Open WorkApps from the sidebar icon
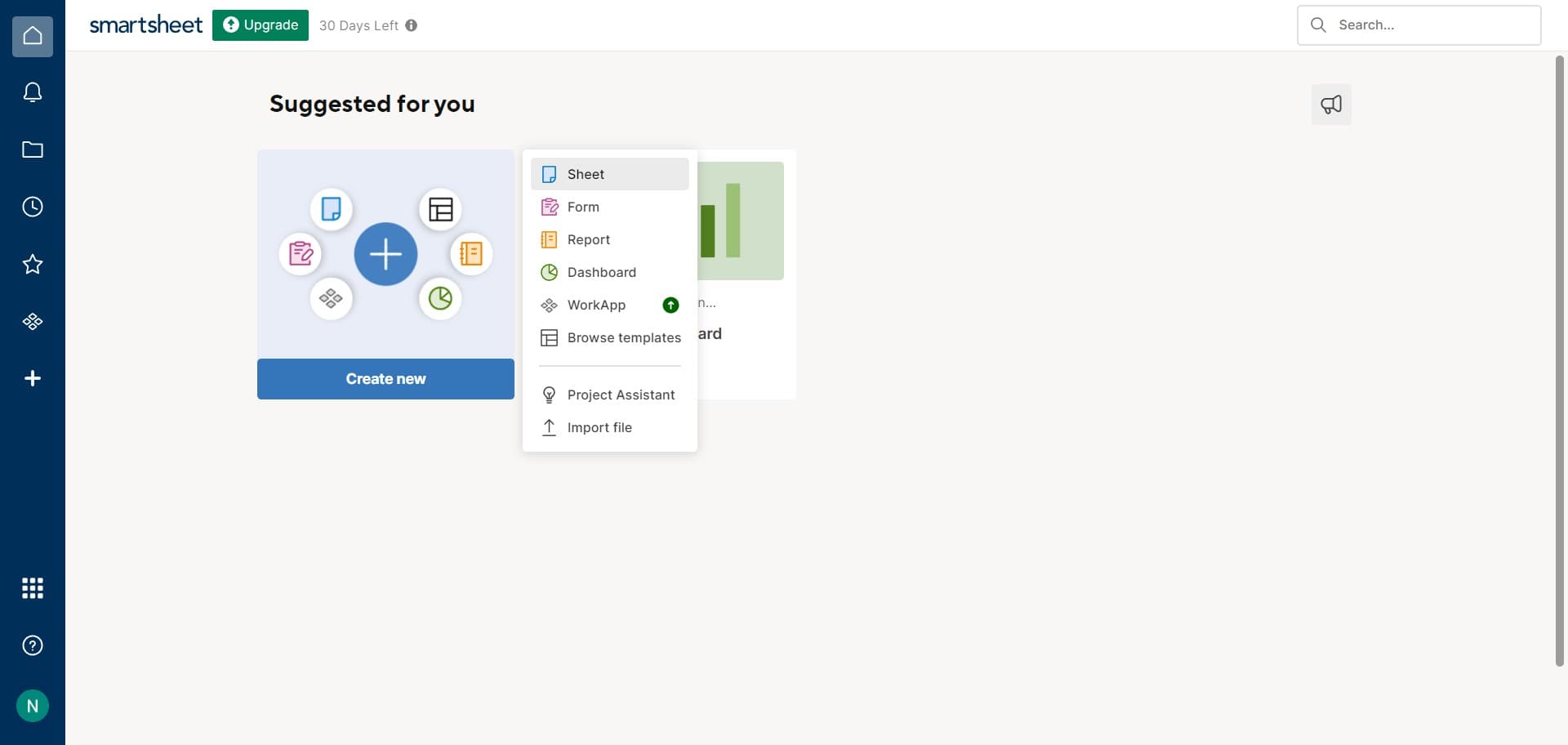The height and width of the screenshot is (745, 1568). [32, 320]
